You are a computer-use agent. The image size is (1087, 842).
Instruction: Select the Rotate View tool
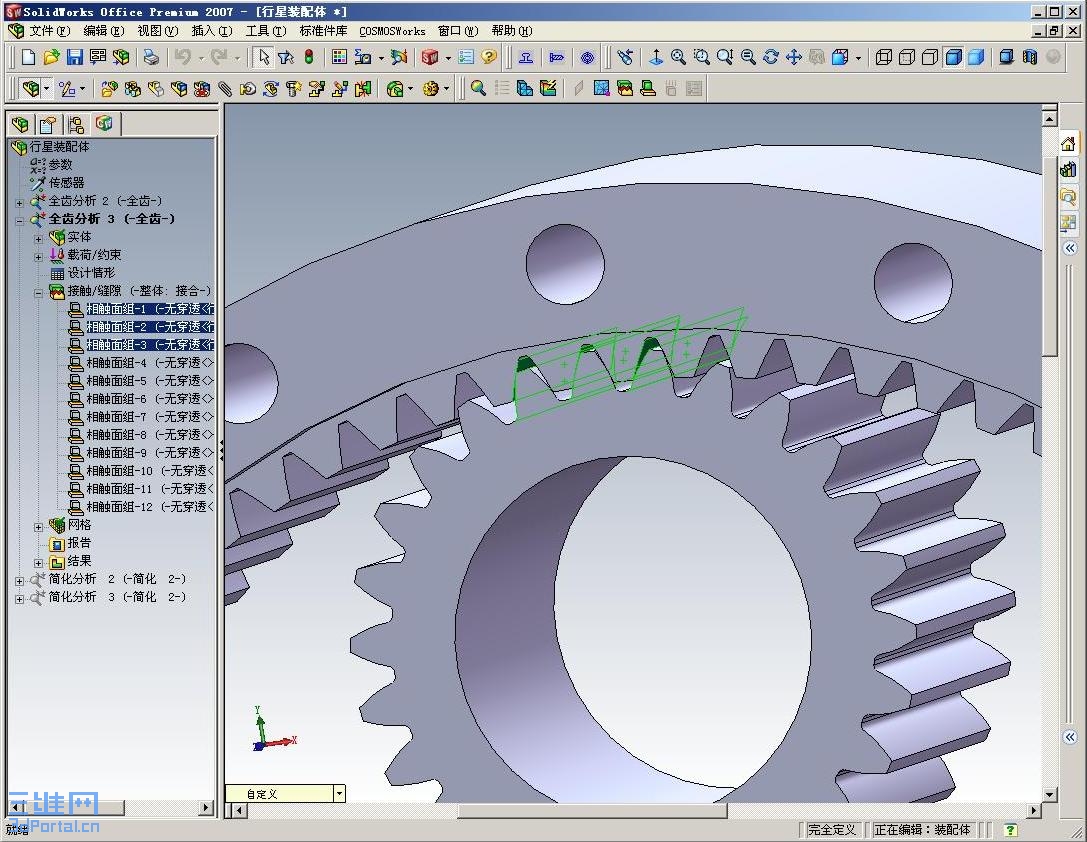click(x=771, y=57)
